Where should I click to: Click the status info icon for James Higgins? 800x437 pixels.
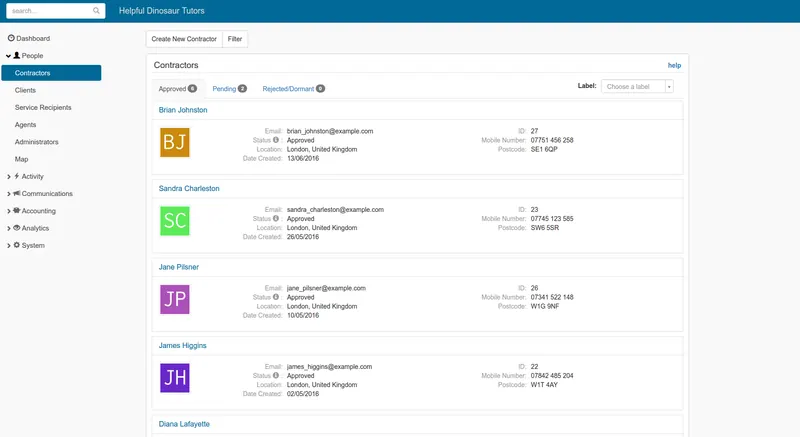click(276, 375)
